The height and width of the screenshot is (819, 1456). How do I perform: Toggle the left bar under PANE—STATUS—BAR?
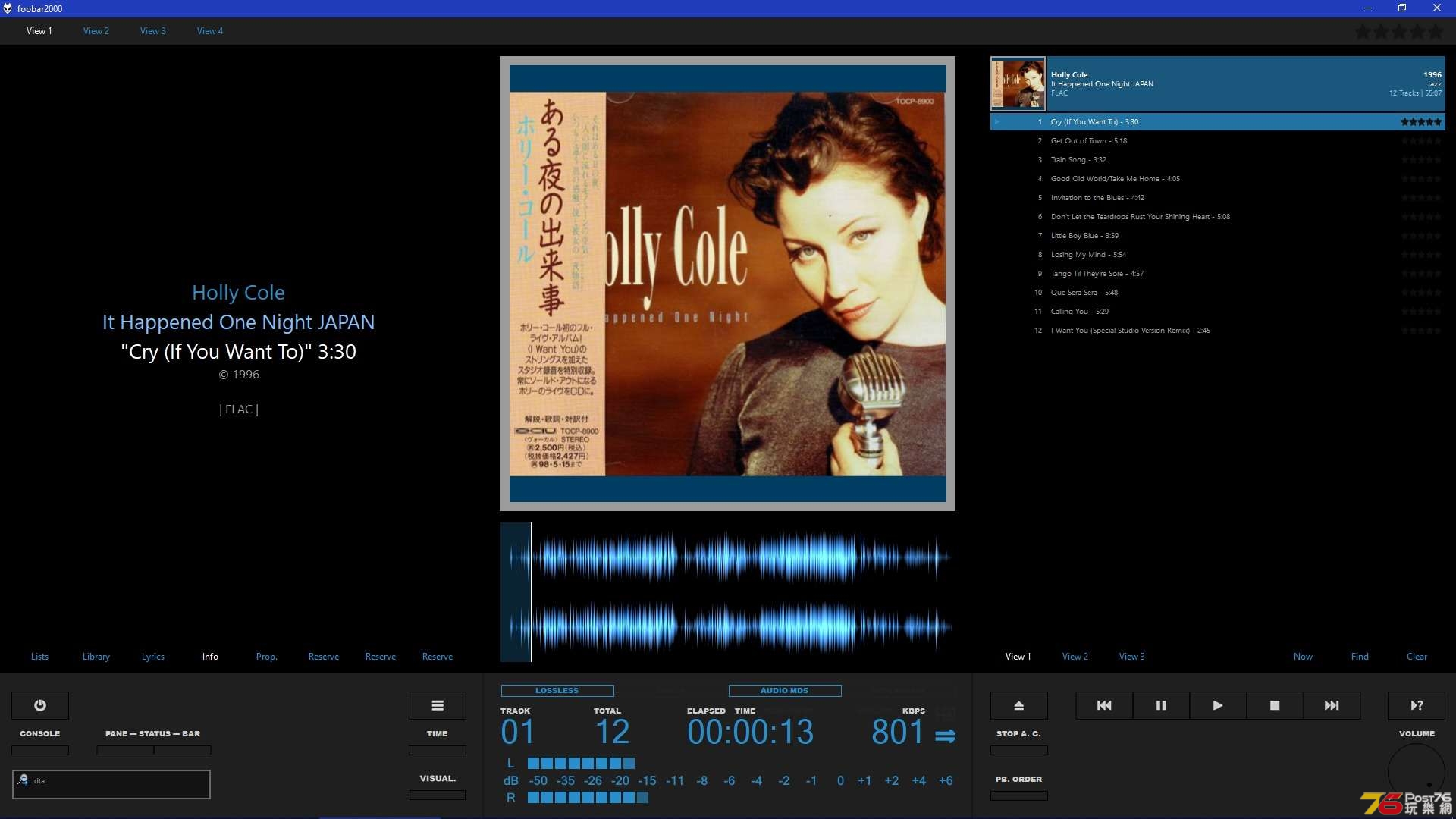[125, 750]
